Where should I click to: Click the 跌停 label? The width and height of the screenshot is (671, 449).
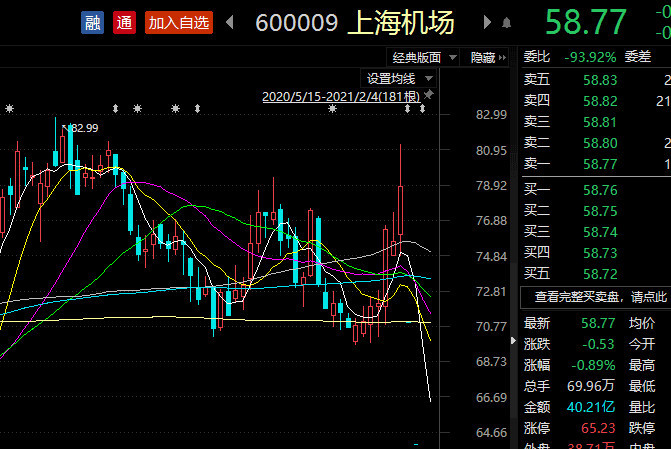pos(642,428)
